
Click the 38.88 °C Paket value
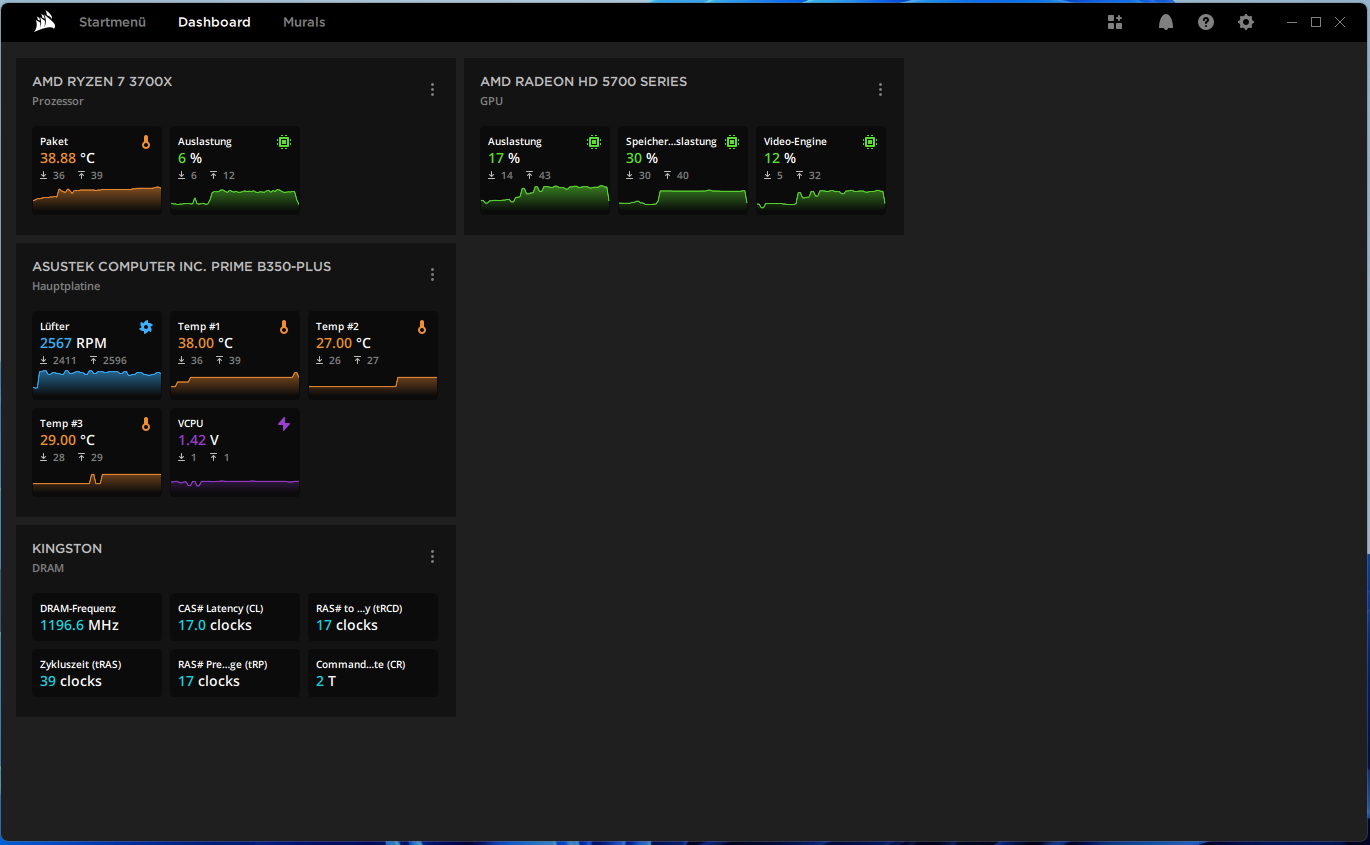tap(67, 158)
